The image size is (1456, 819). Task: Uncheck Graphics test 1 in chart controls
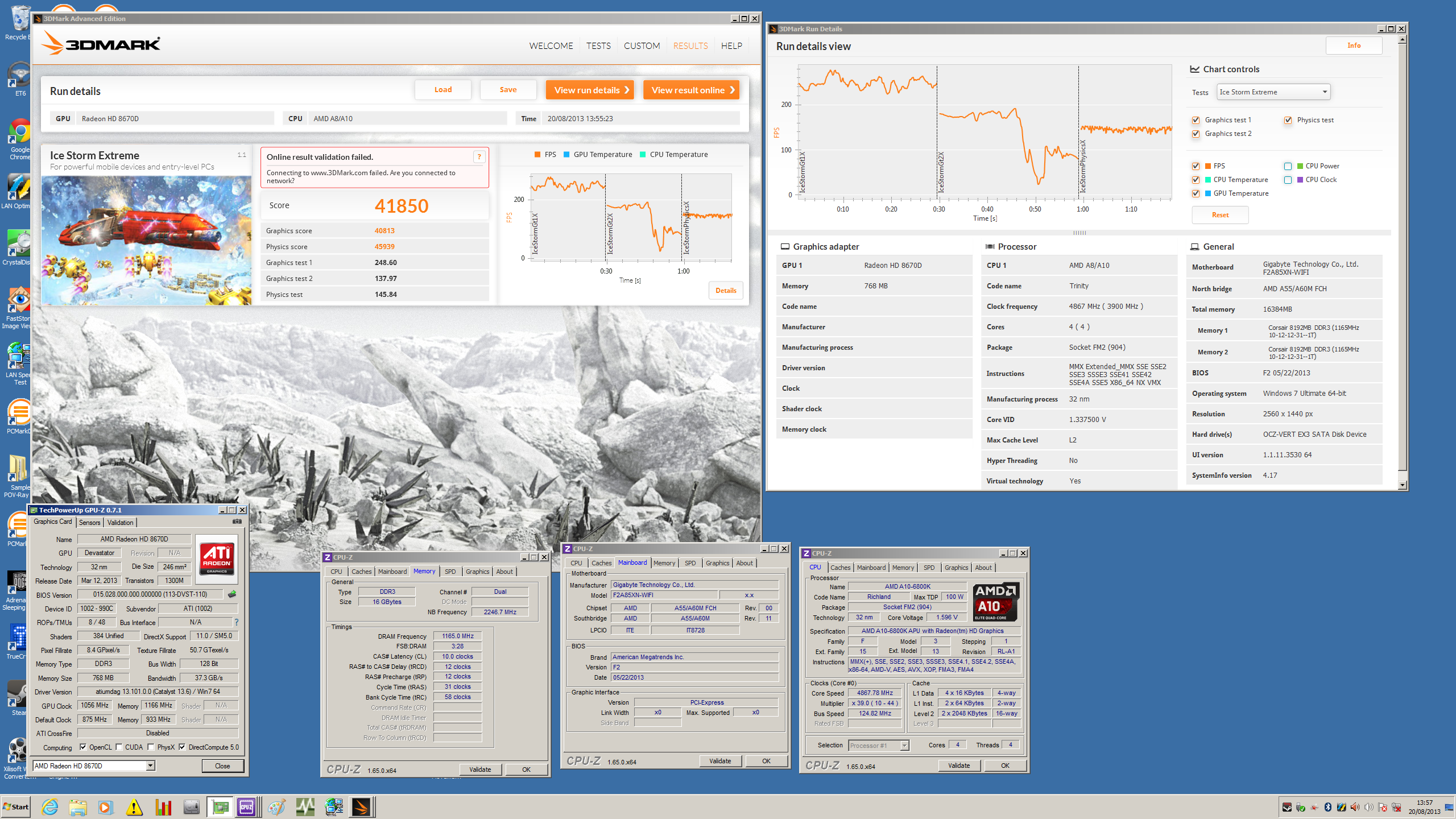pyautogui.click(x=1196, y=120)
